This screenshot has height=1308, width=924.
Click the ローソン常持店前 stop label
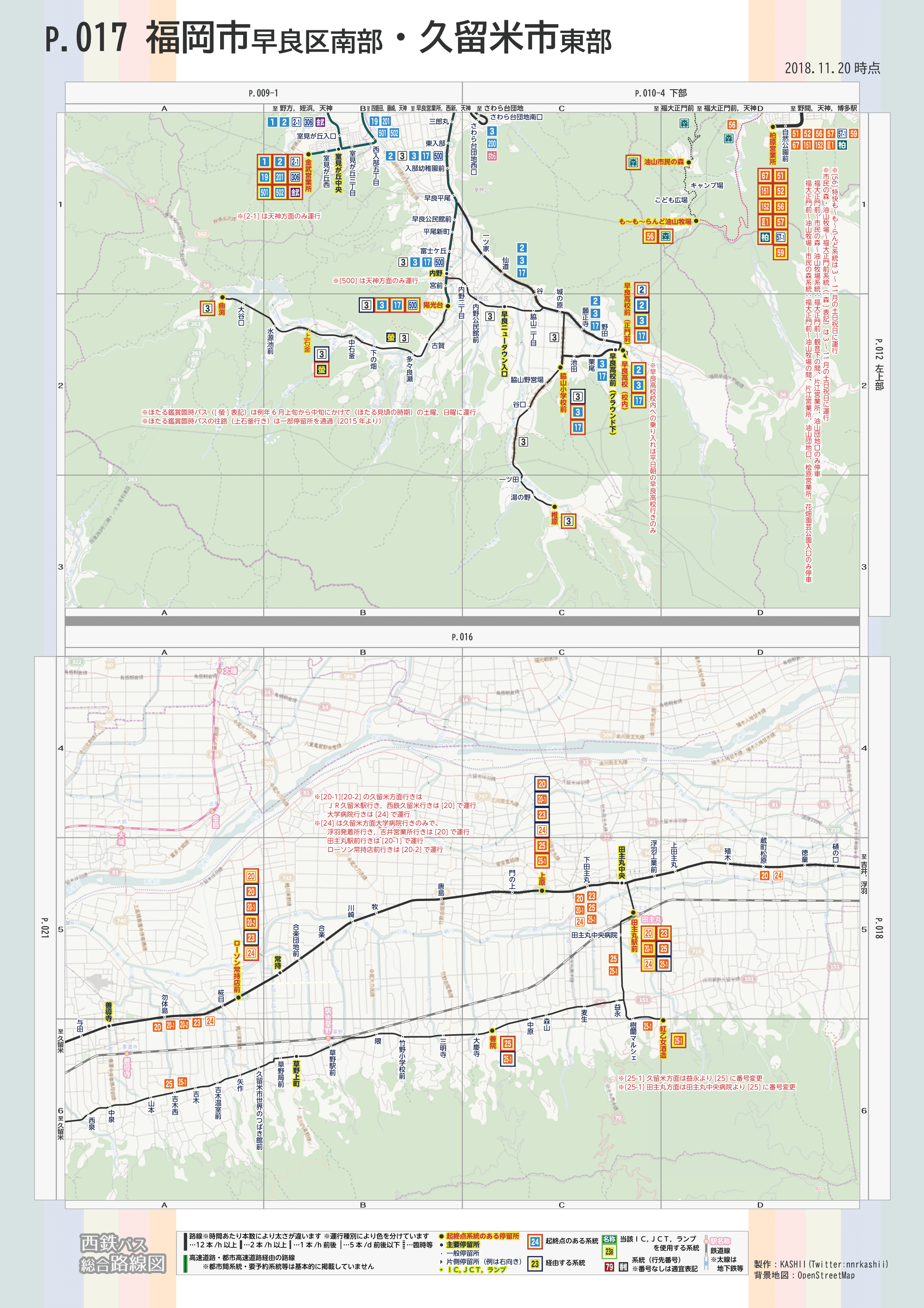237,967
